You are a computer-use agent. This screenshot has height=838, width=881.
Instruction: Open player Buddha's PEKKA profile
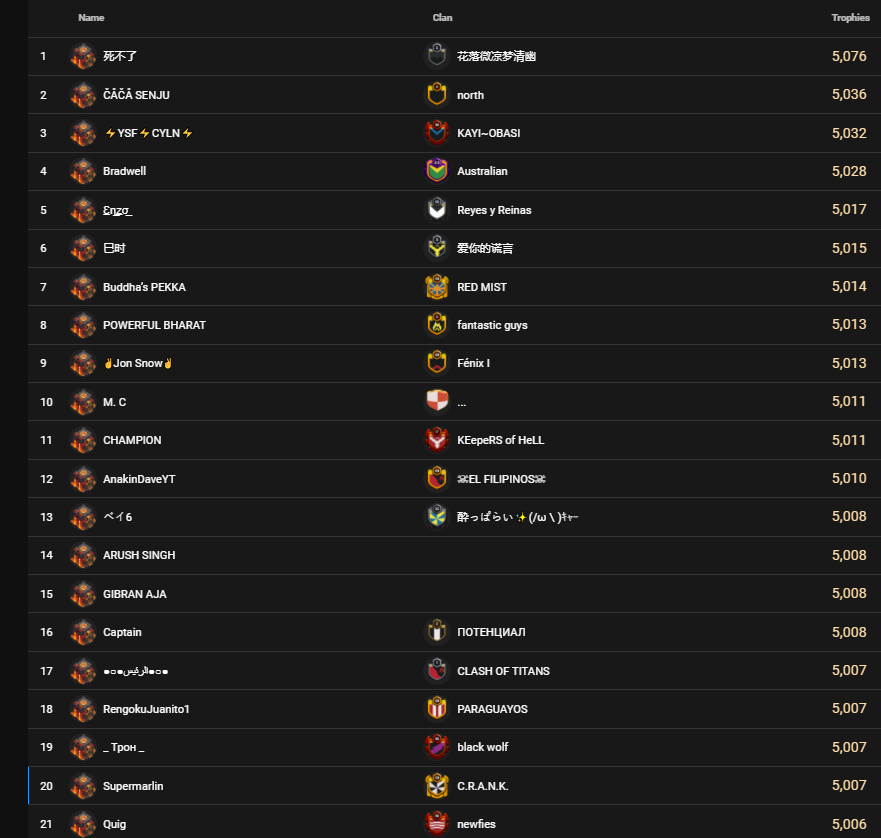(x=144, y=287)
